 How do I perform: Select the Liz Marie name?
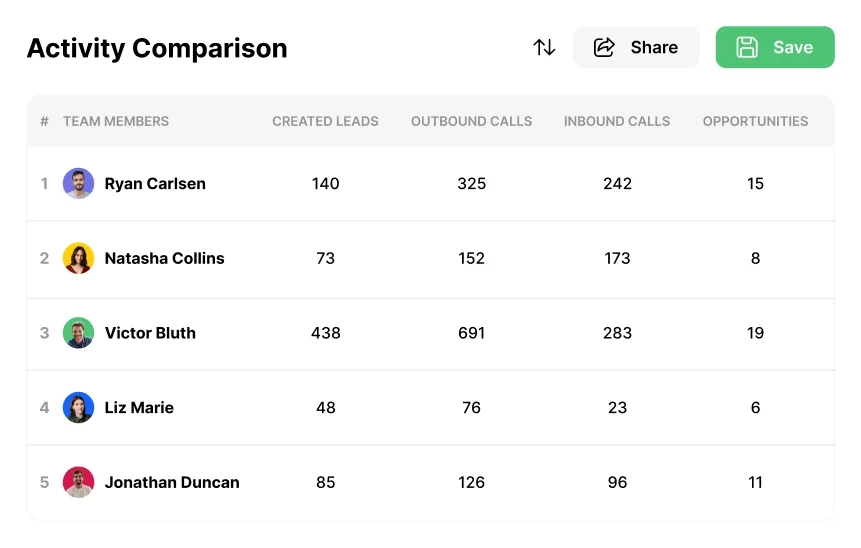coord(139,408)
